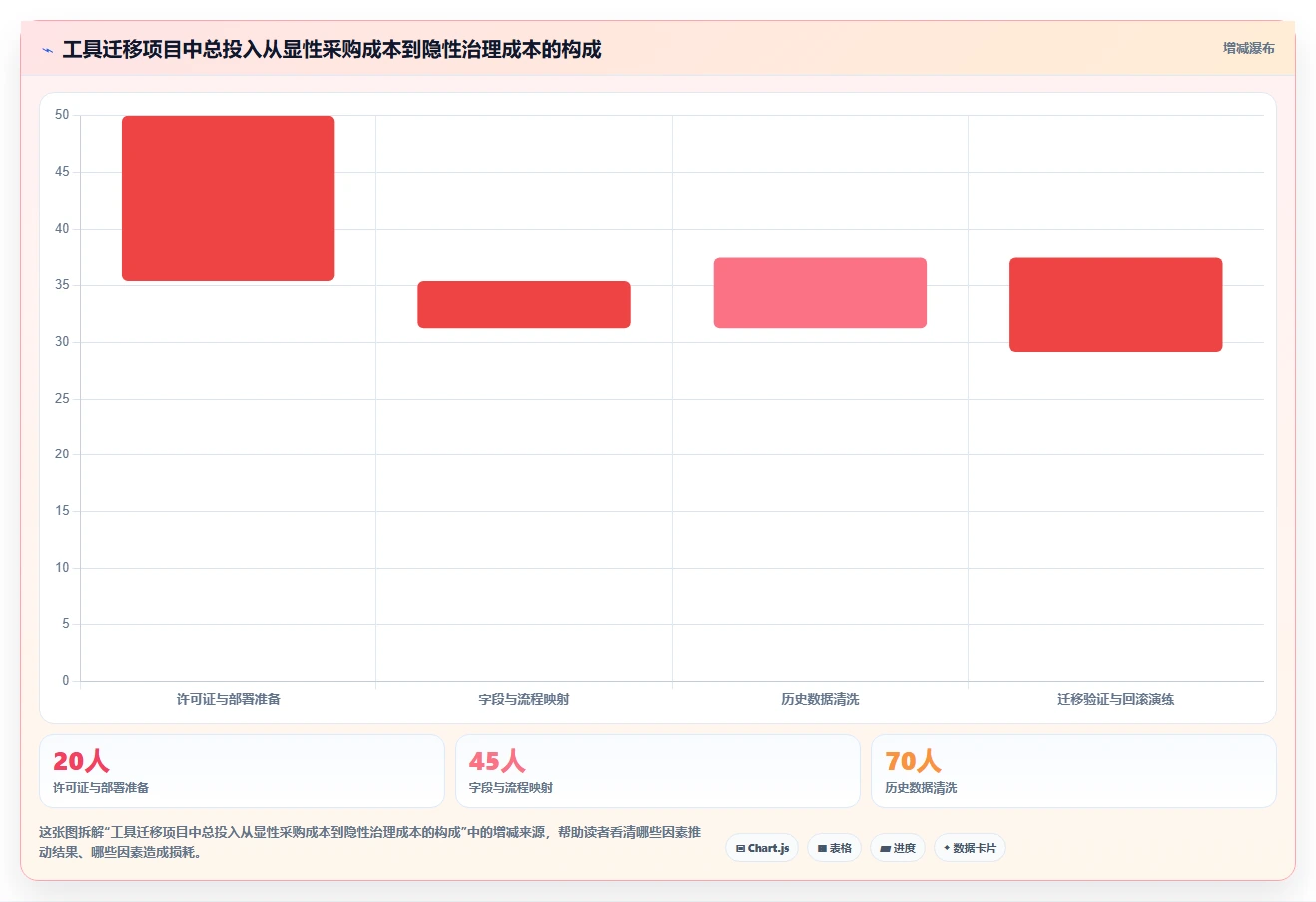
Task: Click the 20人 data card
Action: tap(242, 771)
